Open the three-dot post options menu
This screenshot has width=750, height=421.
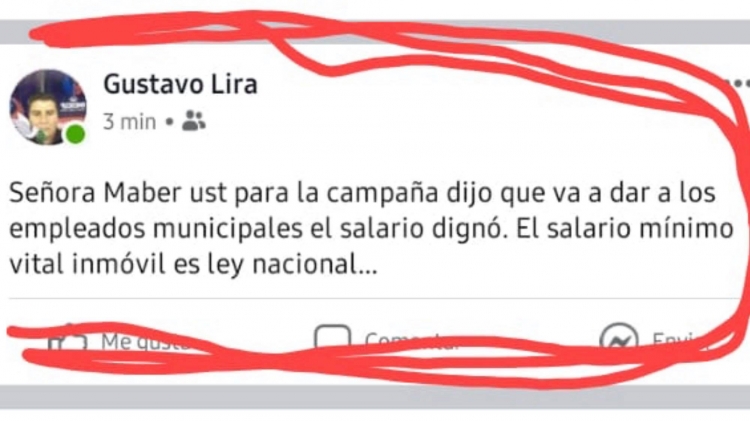739,83
